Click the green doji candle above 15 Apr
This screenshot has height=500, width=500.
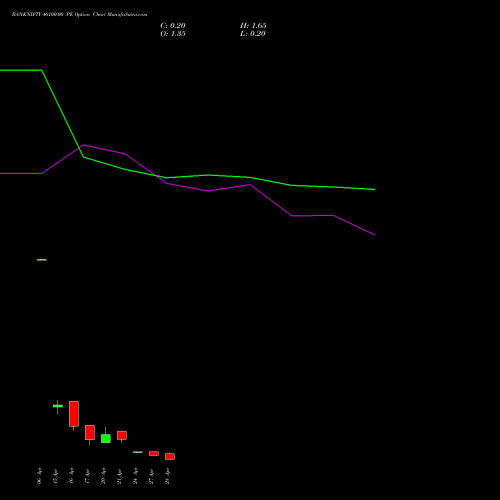coord(58,406)
